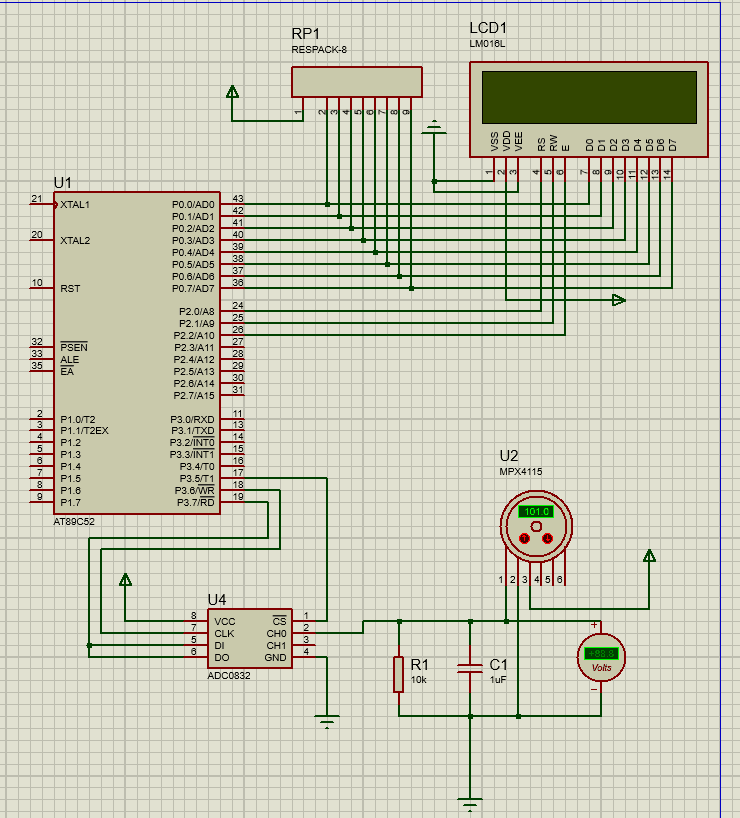Click the CLK pin label on ADC0832
The width and height of the screenshot is (740, 818).
pyautogui.click(x=224, y=633)
